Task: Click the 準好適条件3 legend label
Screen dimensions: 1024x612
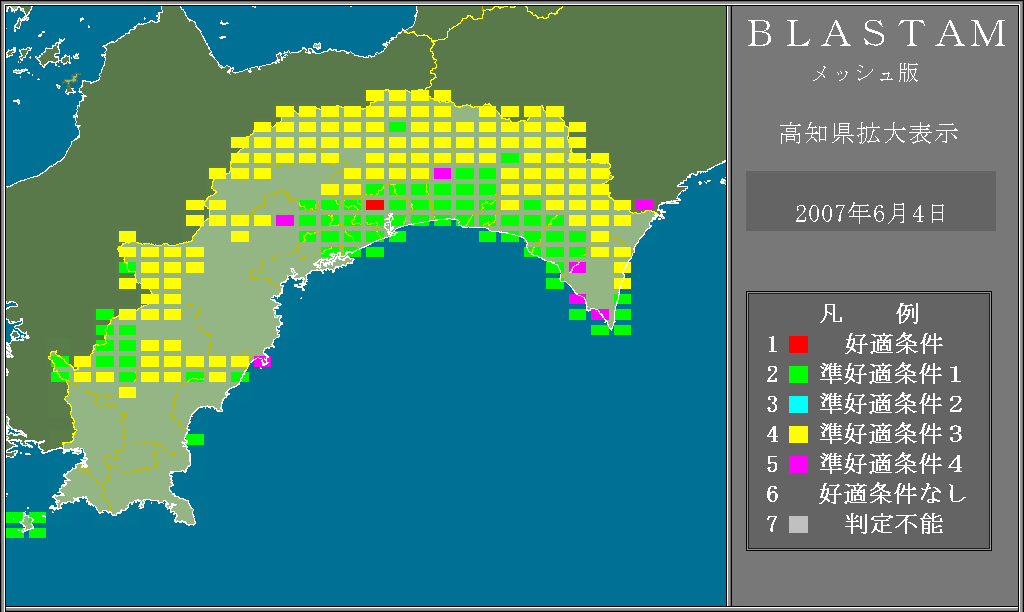Action: click(x=891, y=434)
